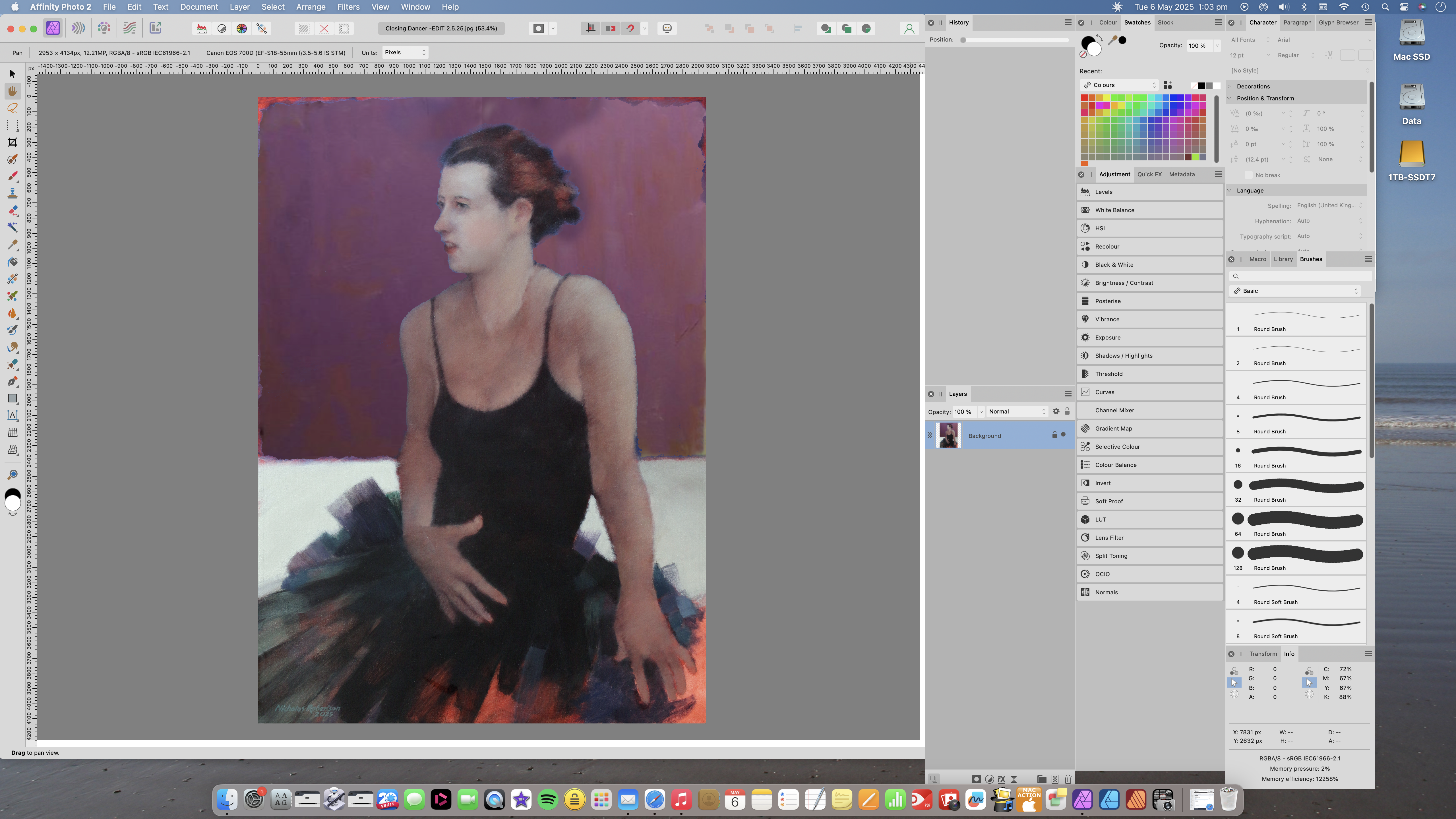Click the brush search input field
1456x819 pixels.
tap(1300, 276)
